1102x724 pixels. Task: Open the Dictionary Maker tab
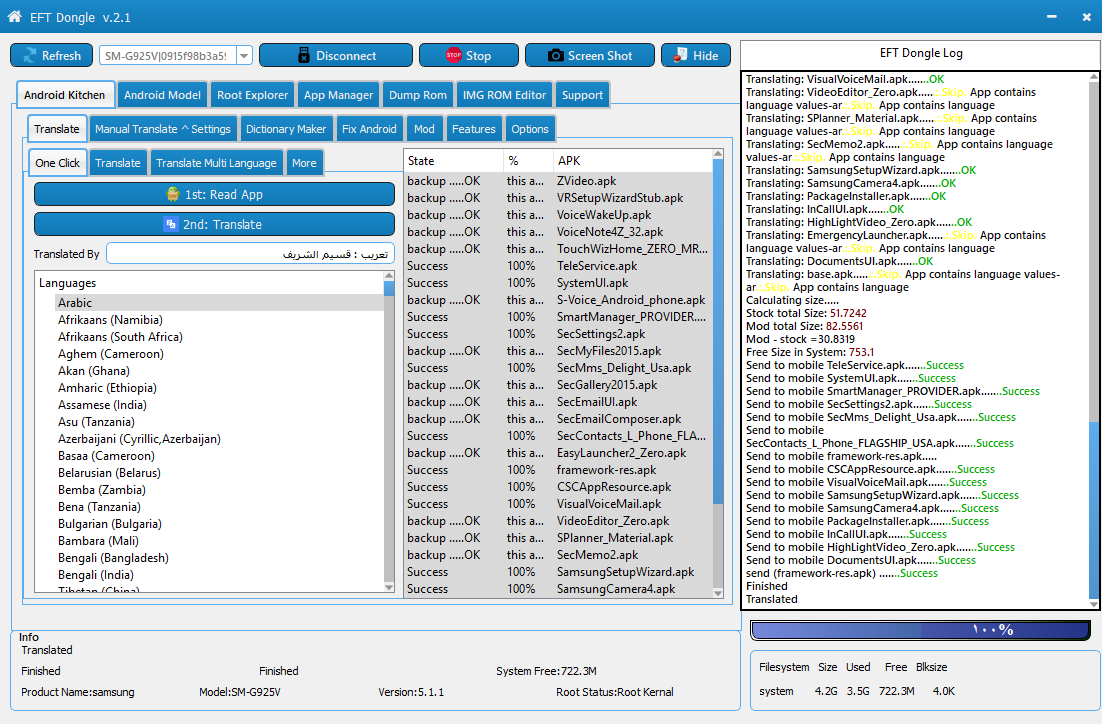click(x=286, y=129)
